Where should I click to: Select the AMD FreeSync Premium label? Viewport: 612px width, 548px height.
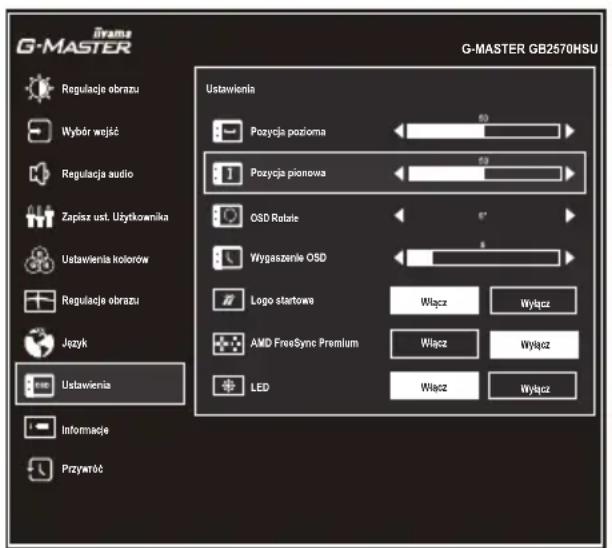pyautogui.click(x=304, y=343)
